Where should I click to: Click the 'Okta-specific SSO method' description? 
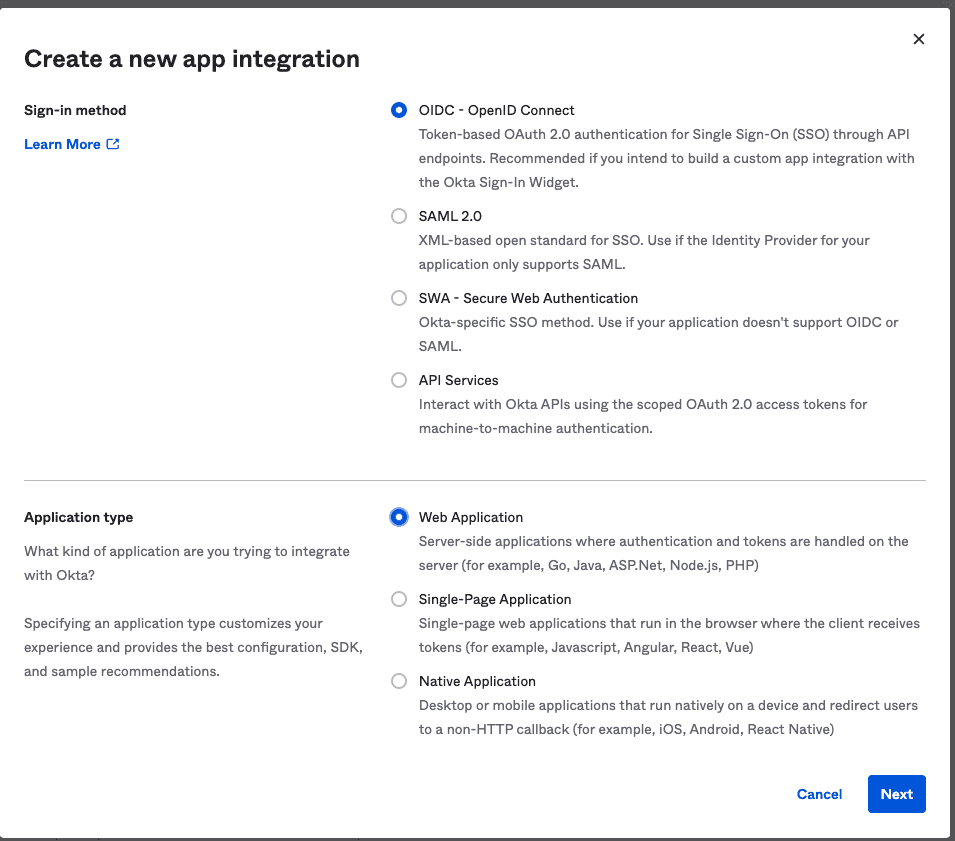[658, 334]
